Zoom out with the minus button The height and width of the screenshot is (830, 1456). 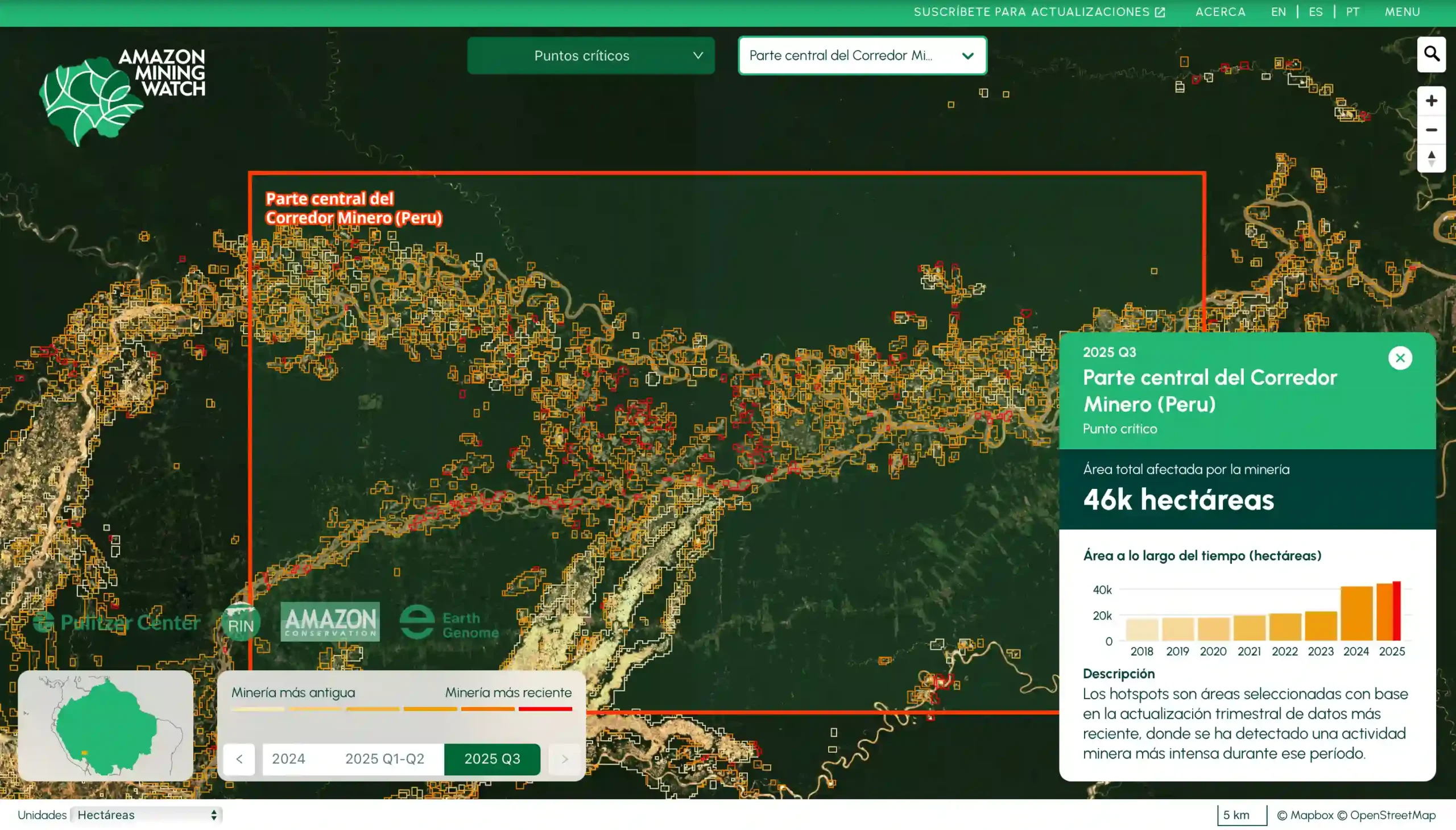[1430, 130]
